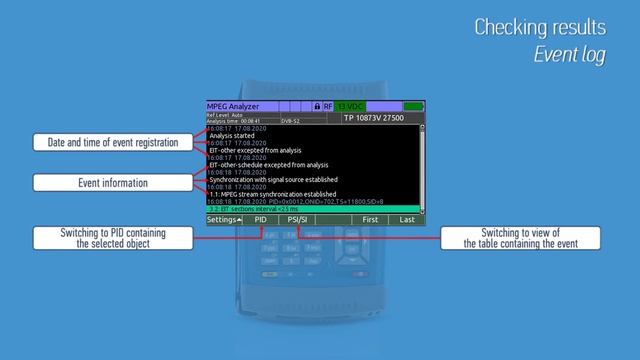Open the PSI/SI table view
Image resolution: width=640 pixels, height=360 pixels.
point(297,220)
